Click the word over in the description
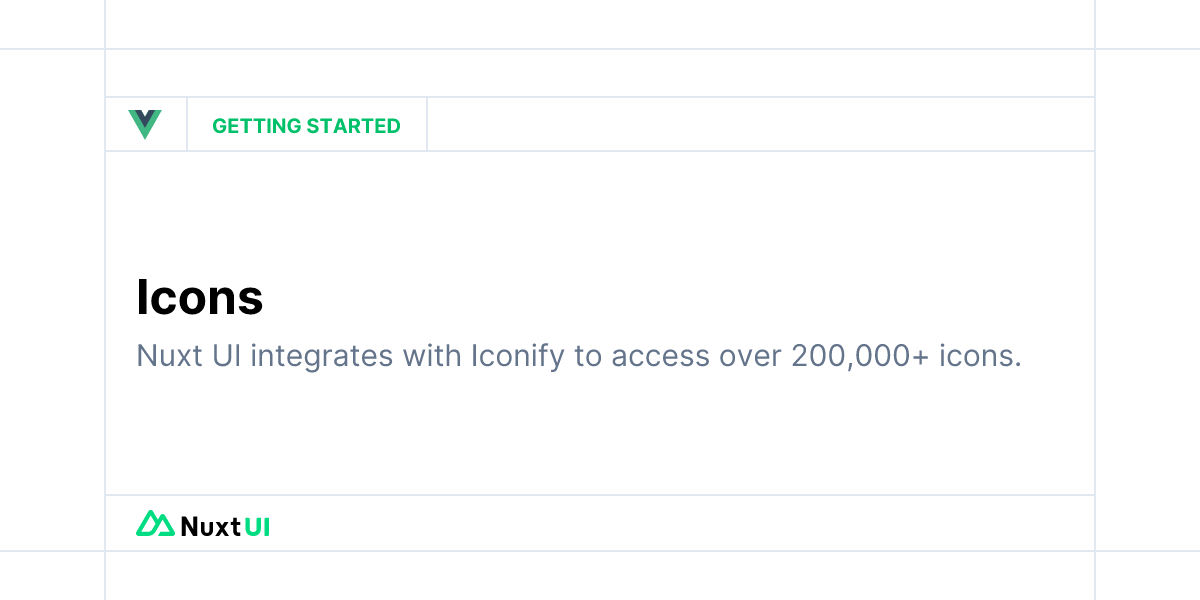The width and height of the screenshot is (1200, 600). coord(750,358)
